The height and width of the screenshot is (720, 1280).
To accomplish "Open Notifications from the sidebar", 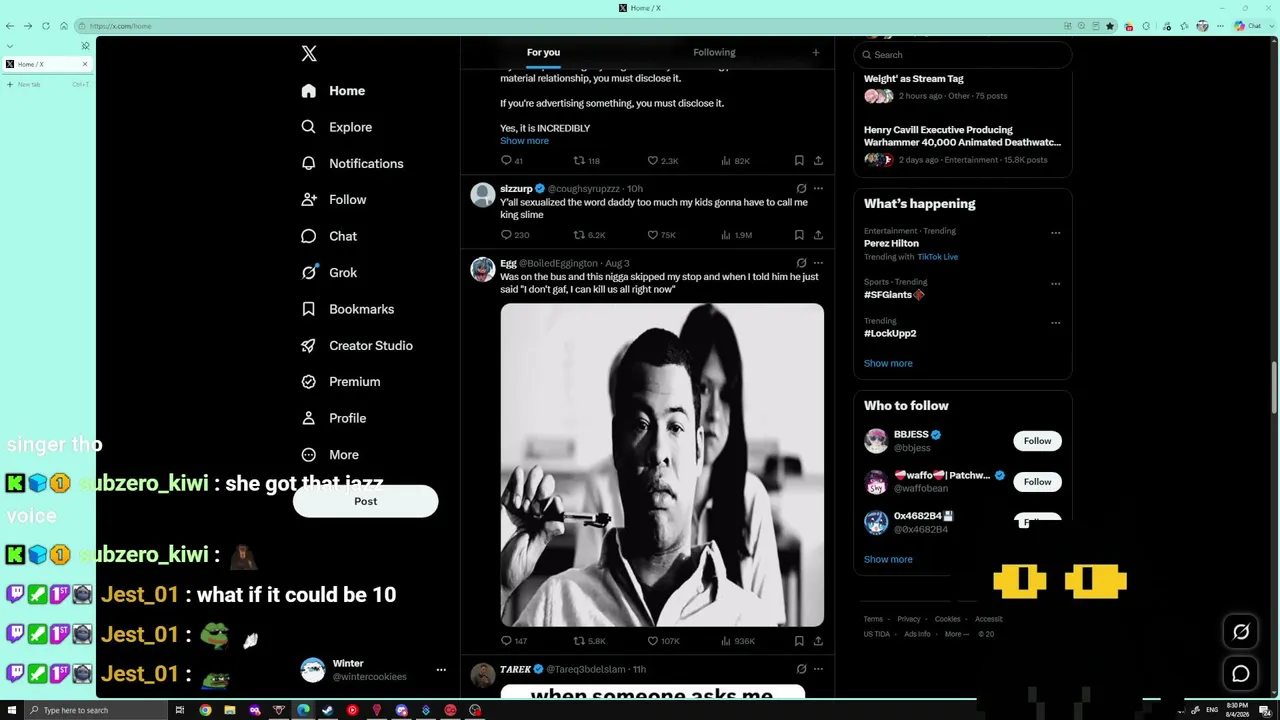I will pos(352,164).
